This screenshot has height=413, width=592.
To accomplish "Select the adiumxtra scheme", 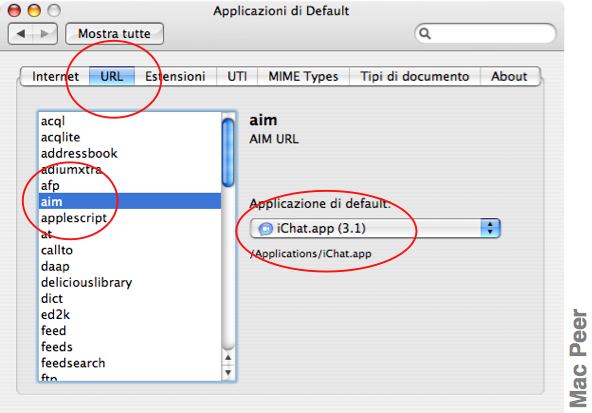I will (x=130, y=169).
